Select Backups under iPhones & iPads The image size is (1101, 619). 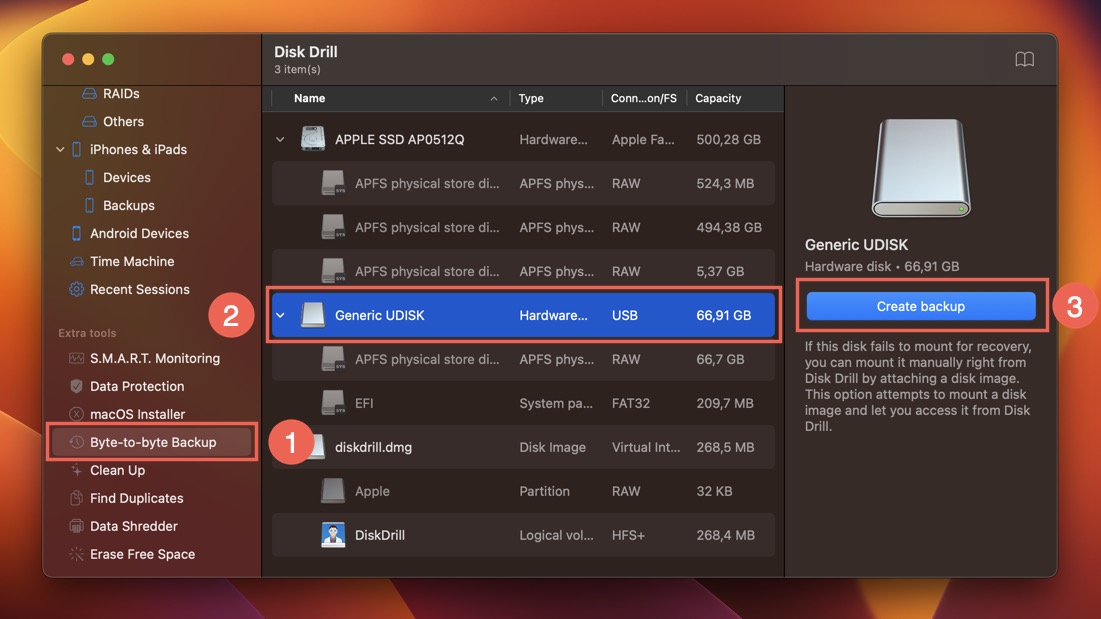[x=128, y=206]
